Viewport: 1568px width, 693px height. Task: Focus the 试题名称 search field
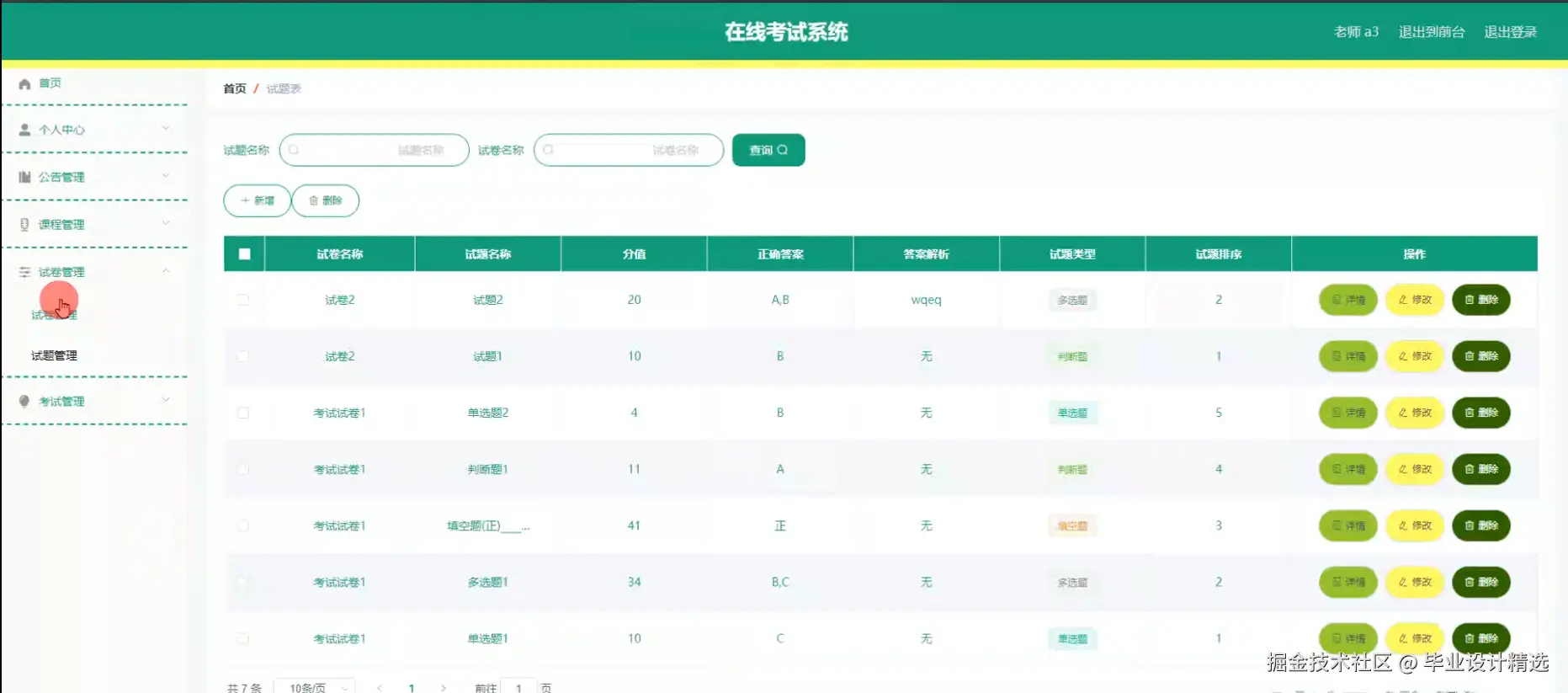click(x=375, y=150)
